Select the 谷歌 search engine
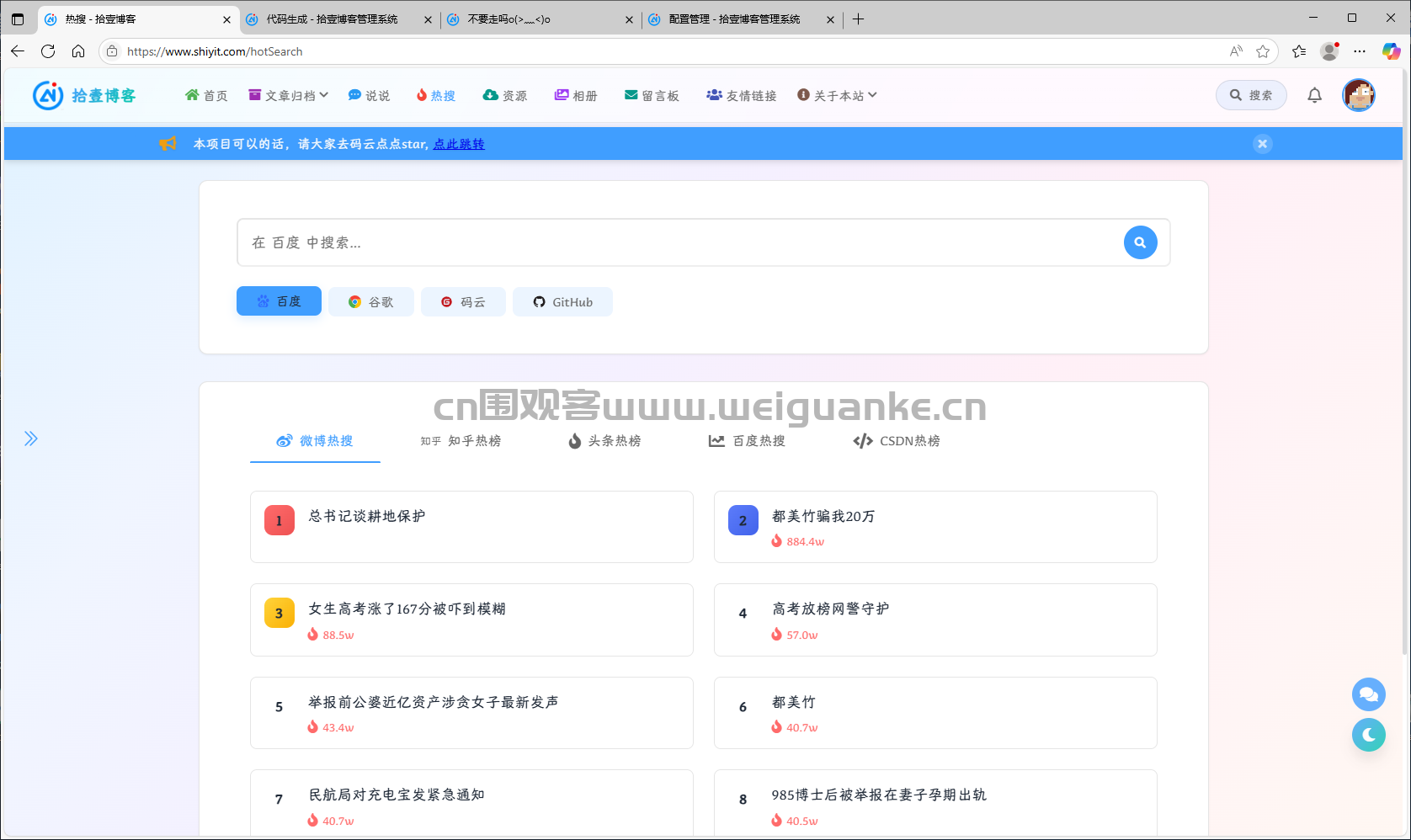The image size is (1411, 840). coord(371,301)
